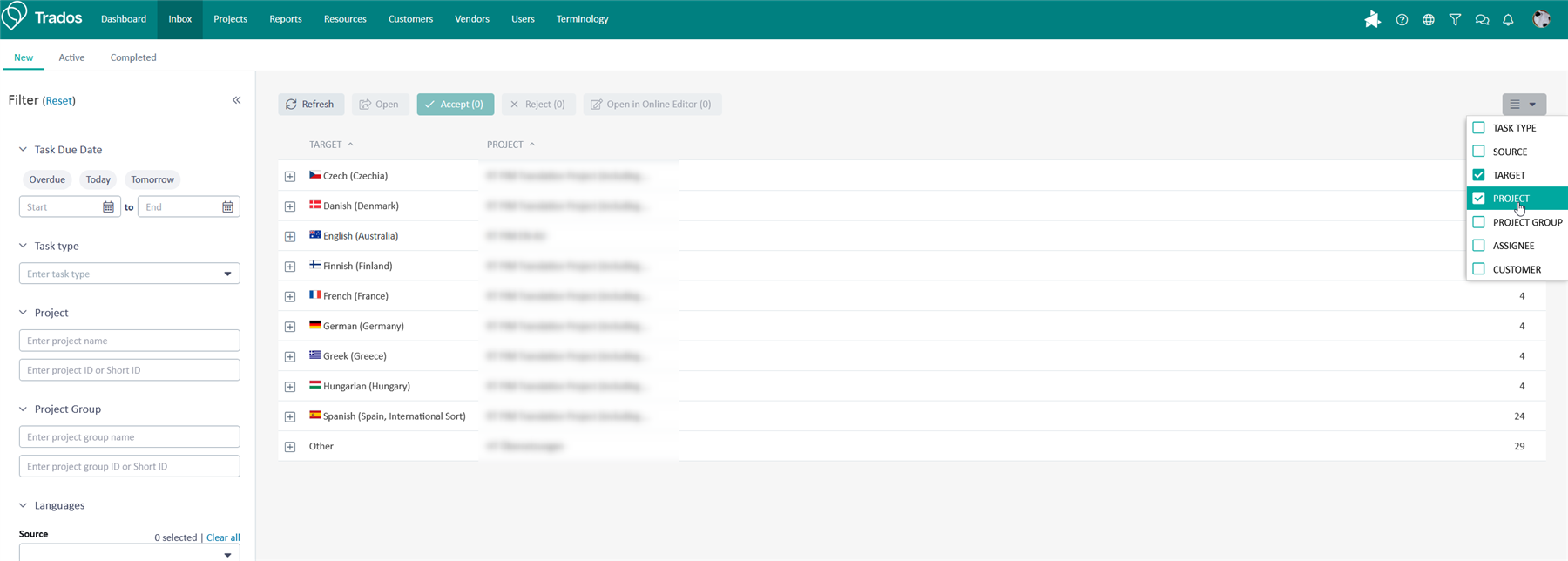1568x561 pixels.
Task: Open the notifications bell icon
Action: pyautogui.click(x=1508, y=19)
